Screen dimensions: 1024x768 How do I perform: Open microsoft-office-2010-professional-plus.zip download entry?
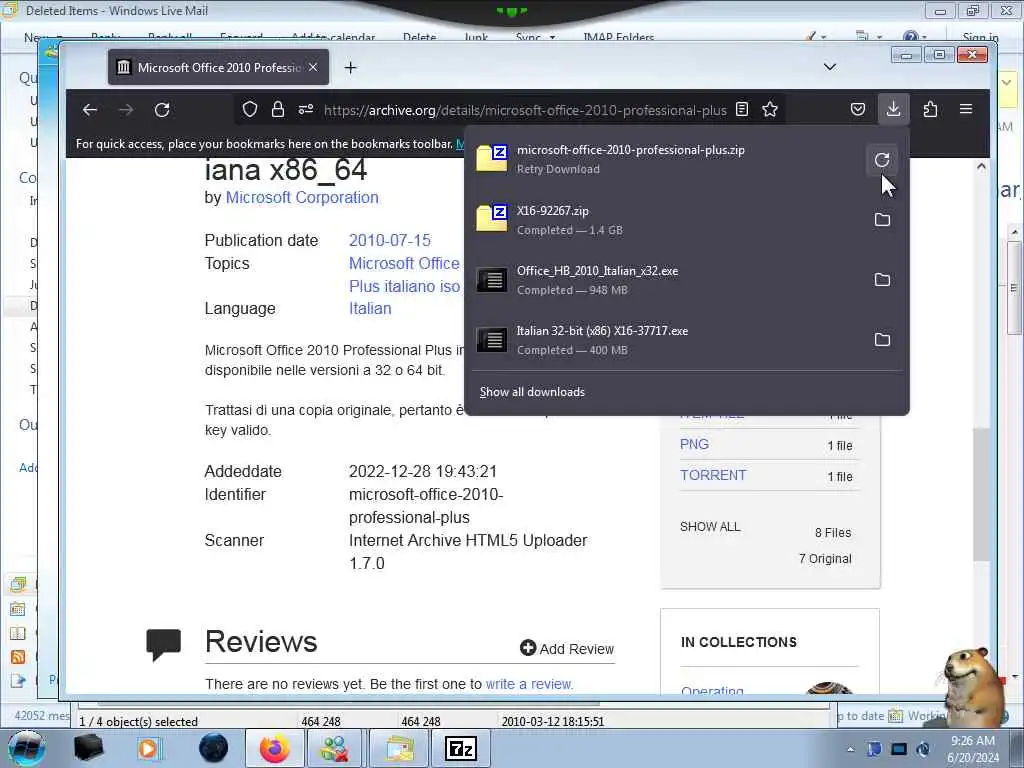click(x=666, y=159)
